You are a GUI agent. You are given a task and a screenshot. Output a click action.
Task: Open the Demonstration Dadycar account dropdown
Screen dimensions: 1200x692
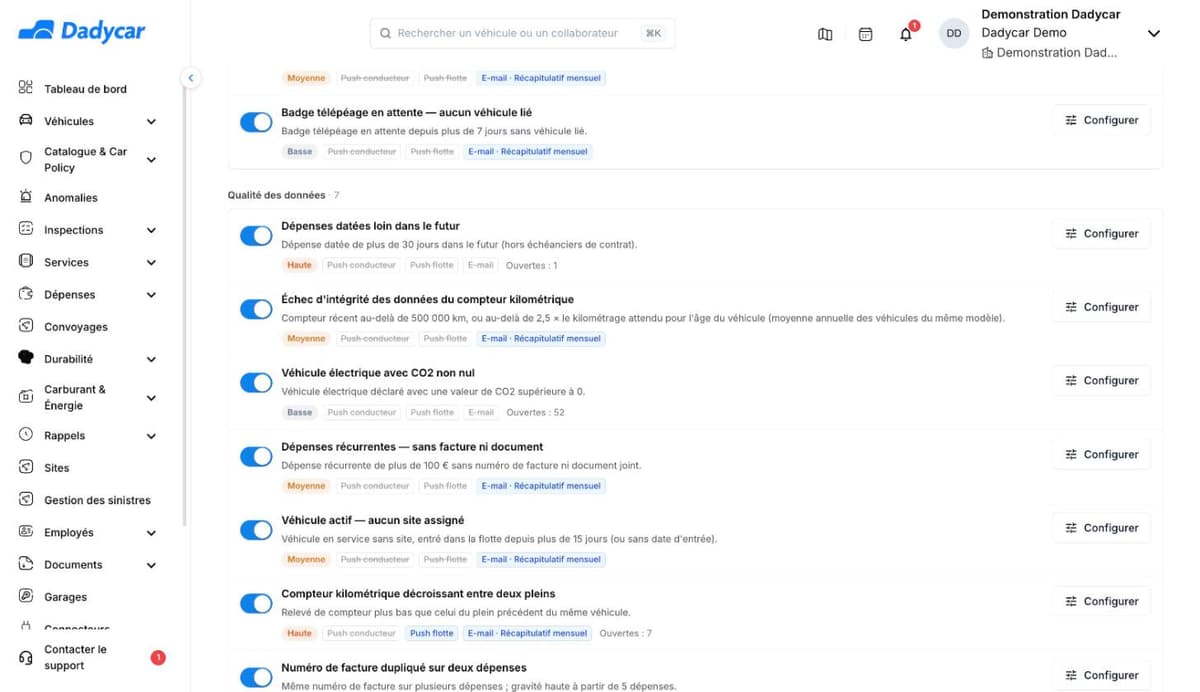(1153, 33)
